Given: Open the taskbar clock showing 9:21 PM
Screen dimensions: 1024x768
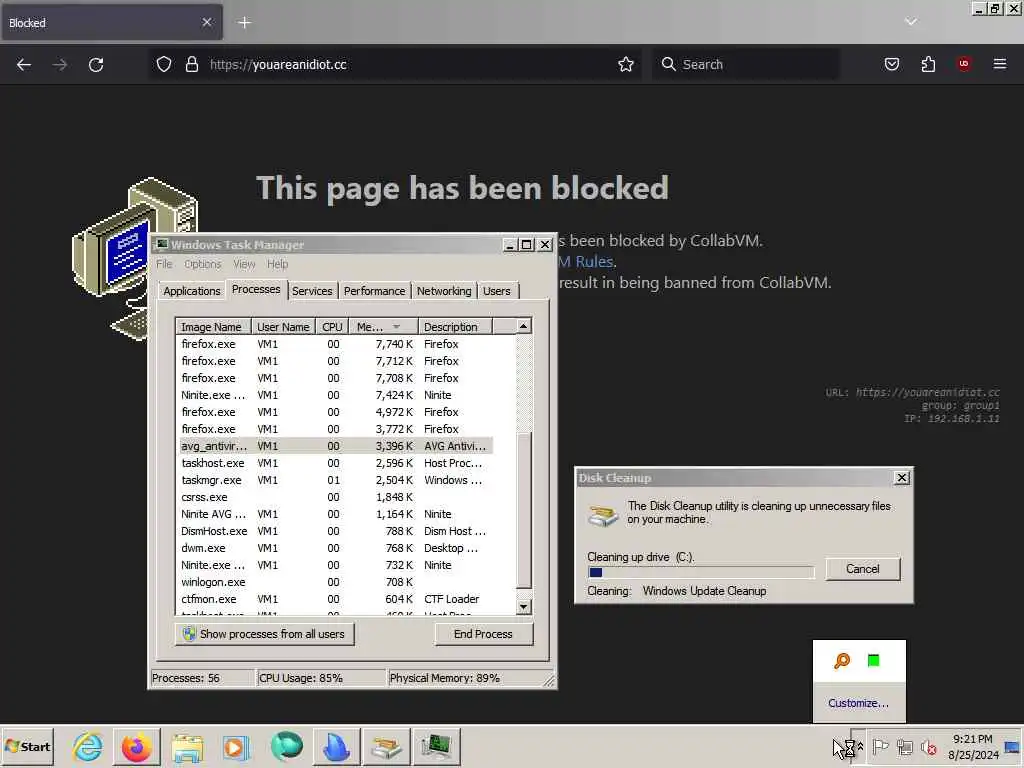Looking at the screenshot, I should coord(973,746).
